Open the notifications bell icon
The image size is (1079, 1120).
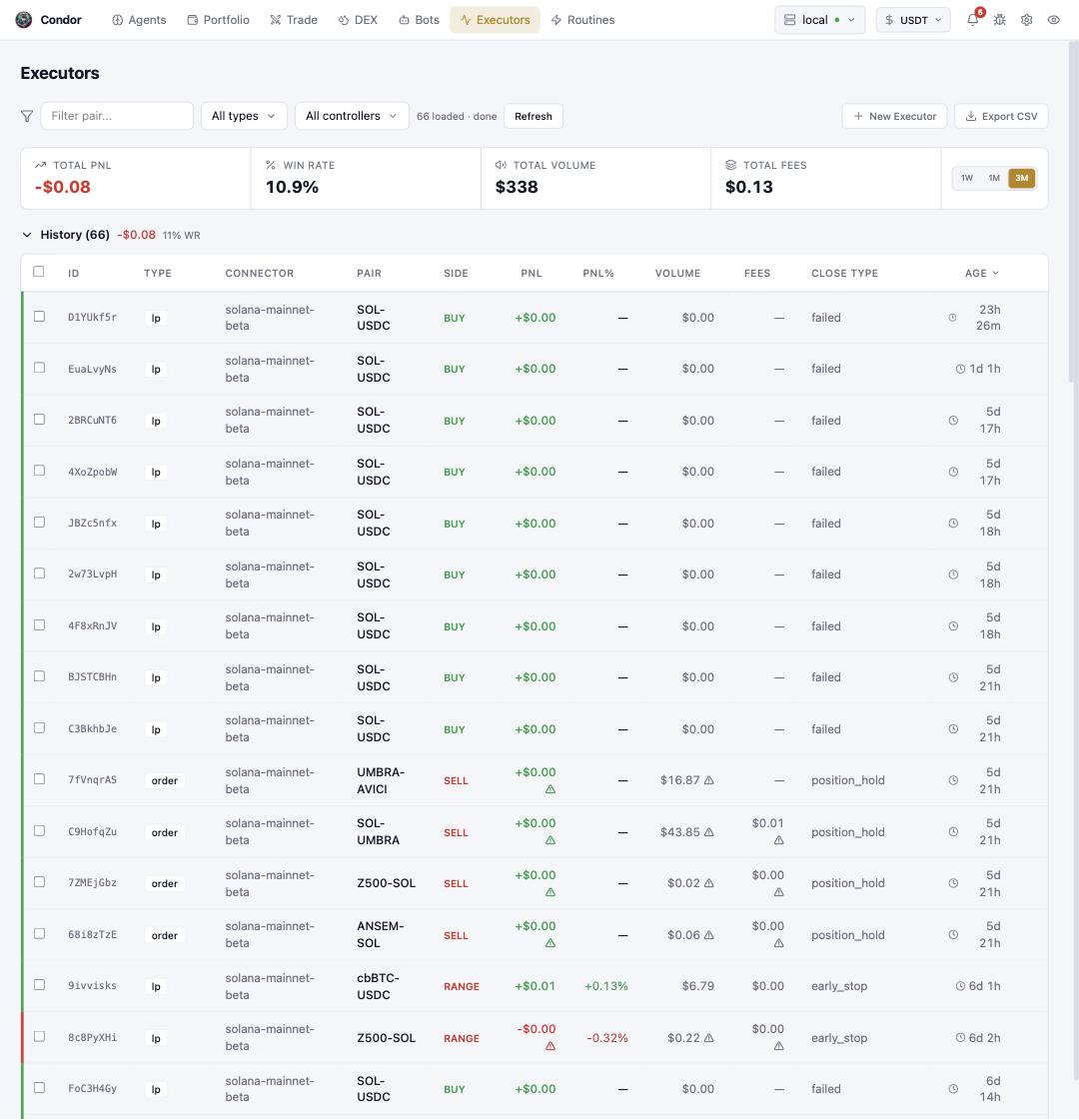coord(973,20)
